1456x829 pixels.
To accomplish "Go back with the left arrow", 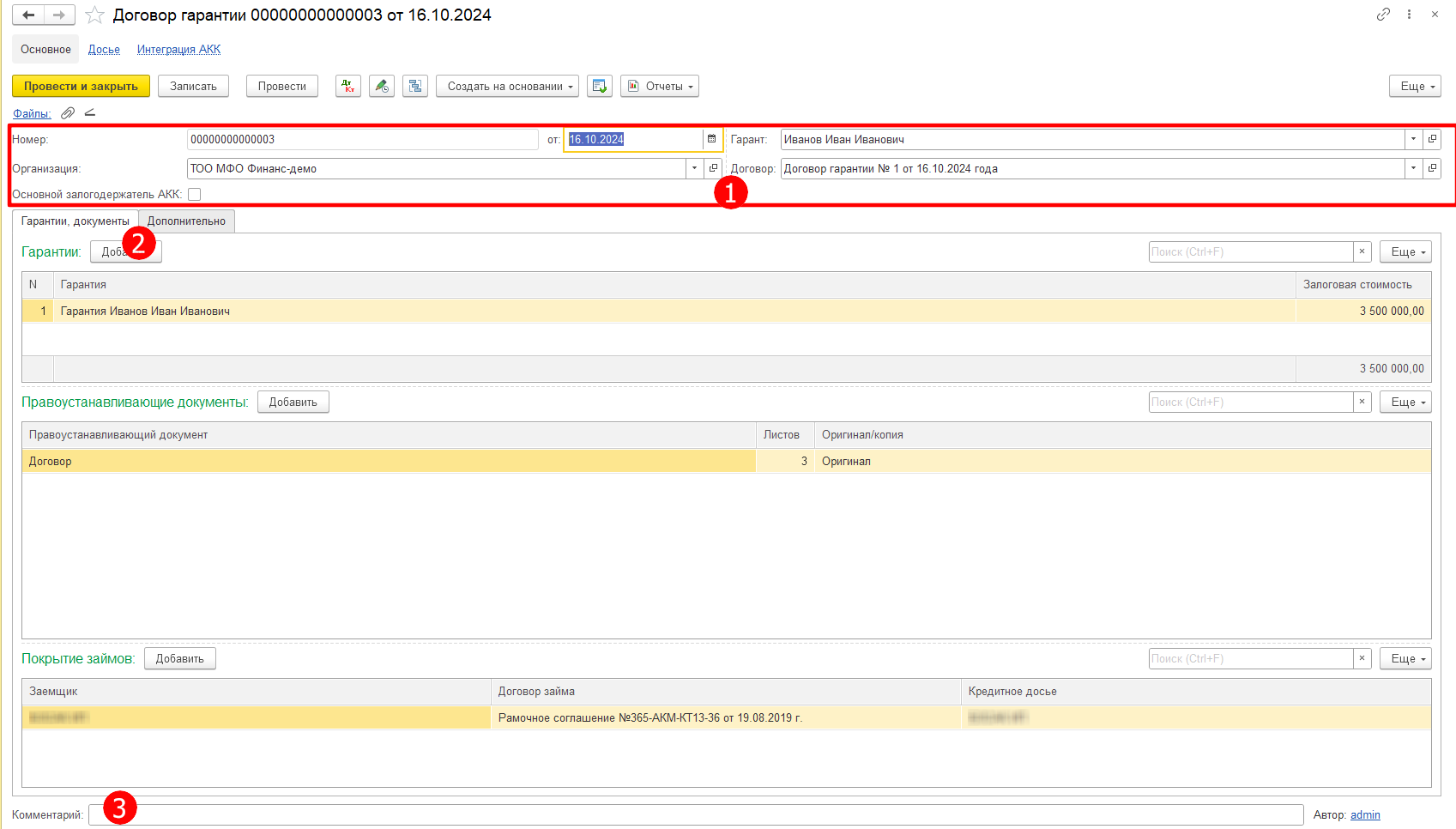I will coord(28,15).
